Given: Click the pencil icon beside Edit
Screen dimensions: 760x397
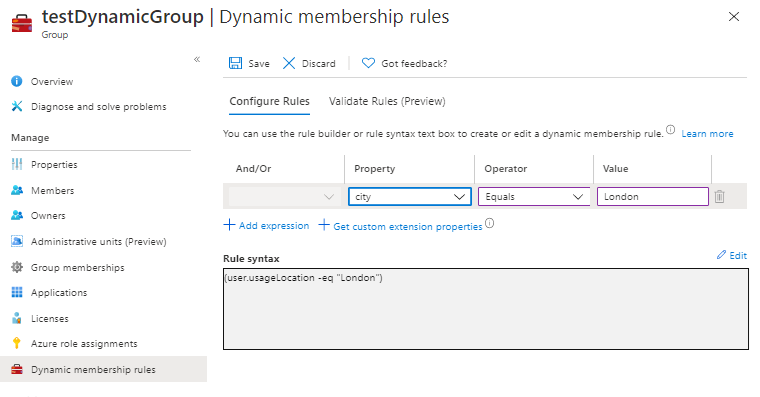Looking at the screenshot, I should (721, 254).
